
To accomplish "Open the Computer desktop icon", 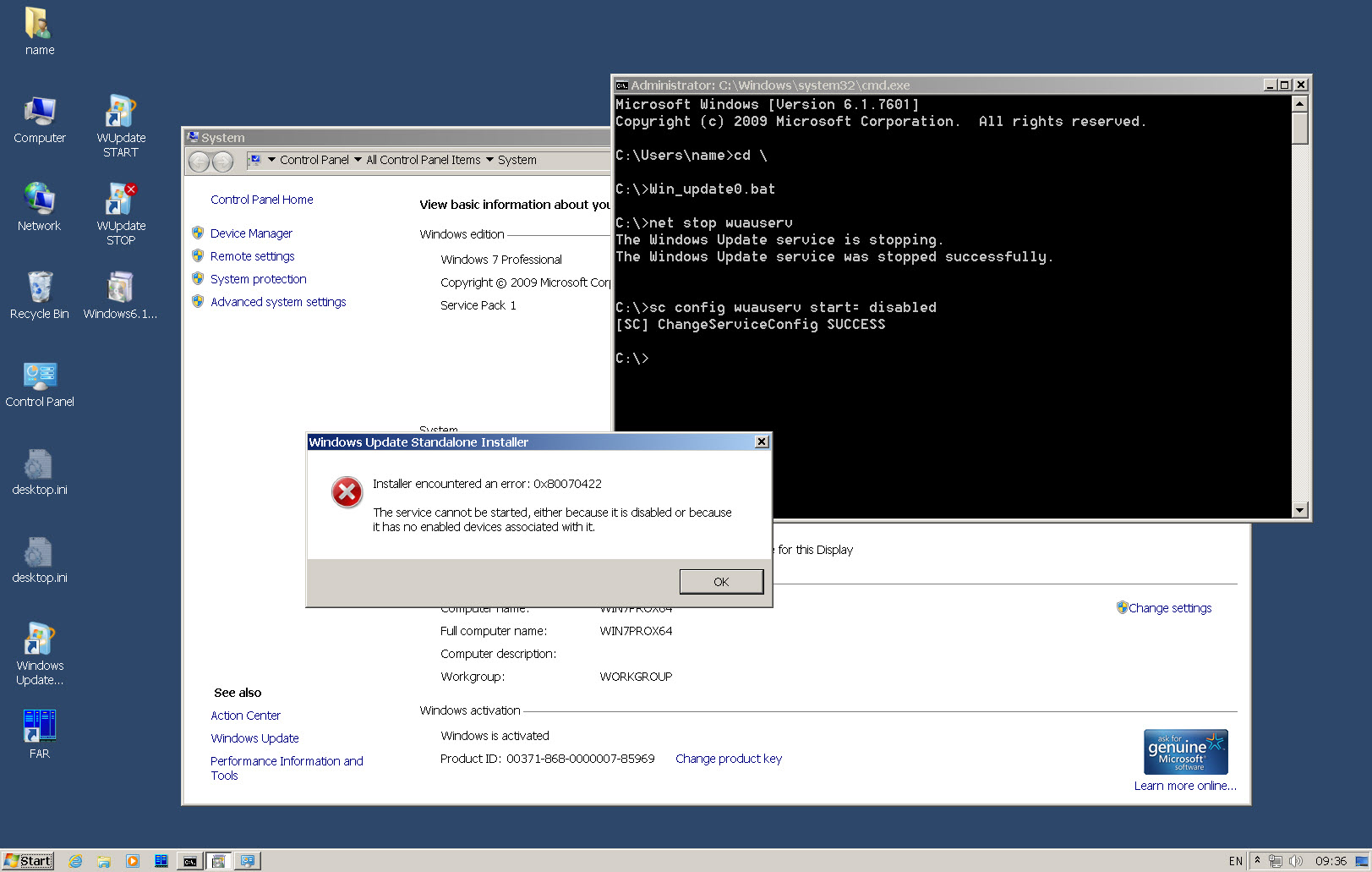I will (39, 119).
